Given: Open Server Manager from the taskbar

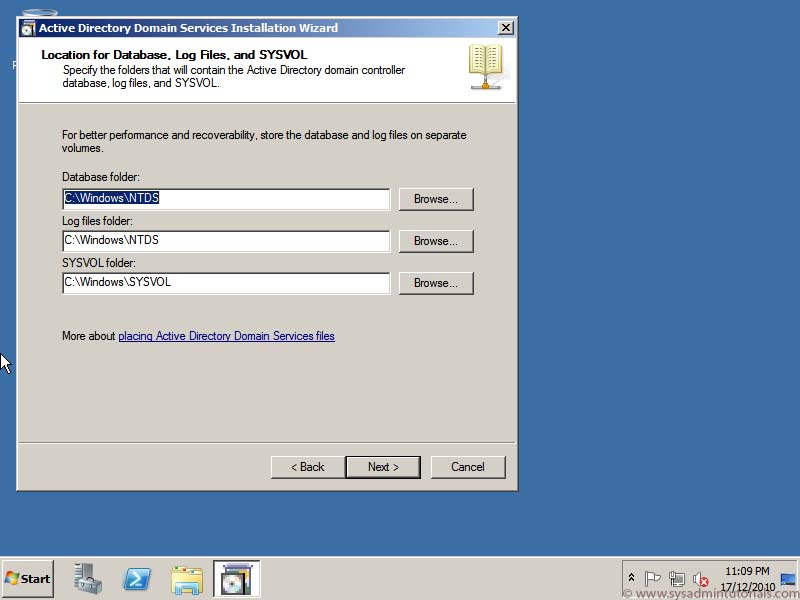Looking at the screenshot, I should tap(86, 578).
